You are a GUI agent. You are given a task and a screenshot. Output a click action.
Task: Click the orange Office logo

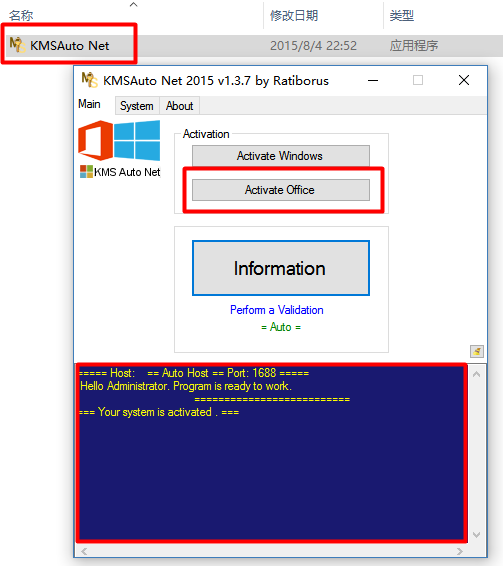[95, 140]
